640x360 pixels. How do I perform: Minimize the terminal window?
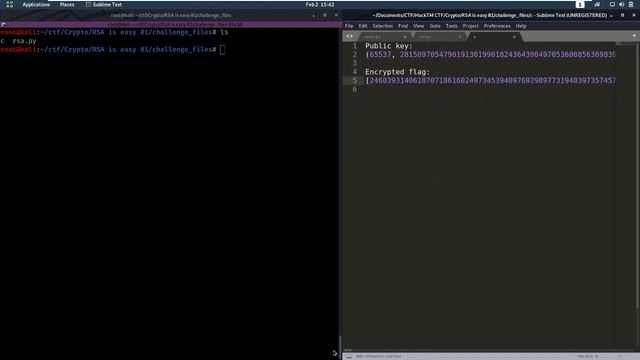click(x=313, y=16)
